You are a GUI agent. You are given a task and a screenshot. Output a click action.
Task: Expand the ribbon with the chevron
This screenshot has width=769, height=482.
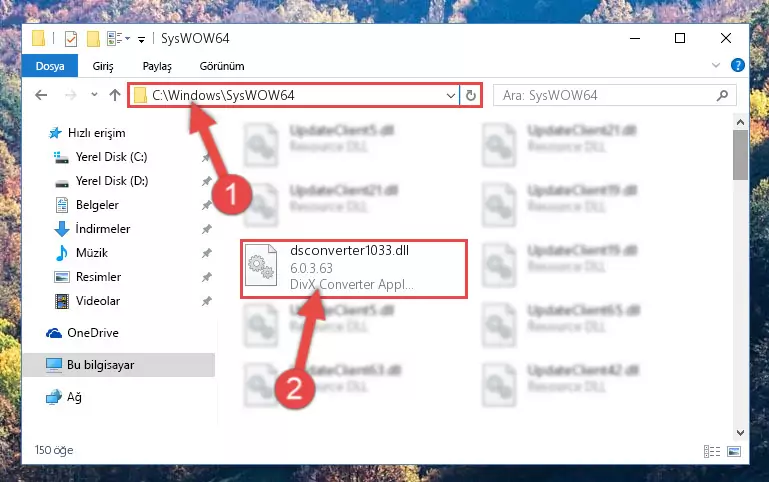click(x=716, y=65)
